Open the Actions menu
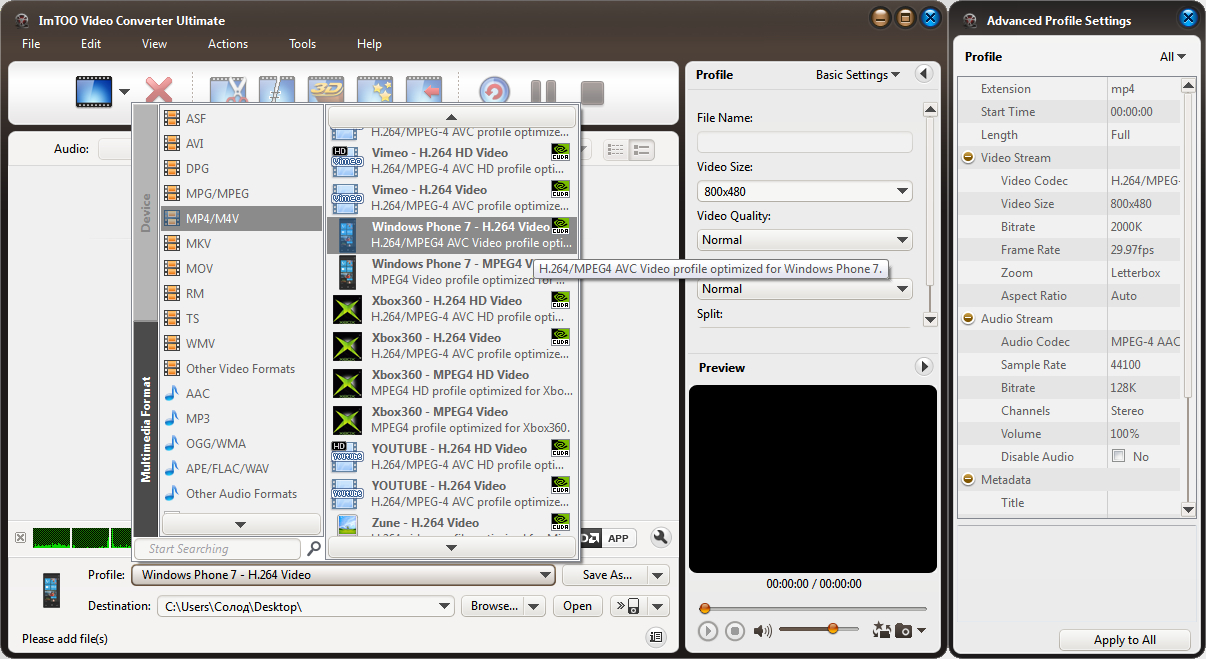The image size is (1206, 659). [228, 44]
